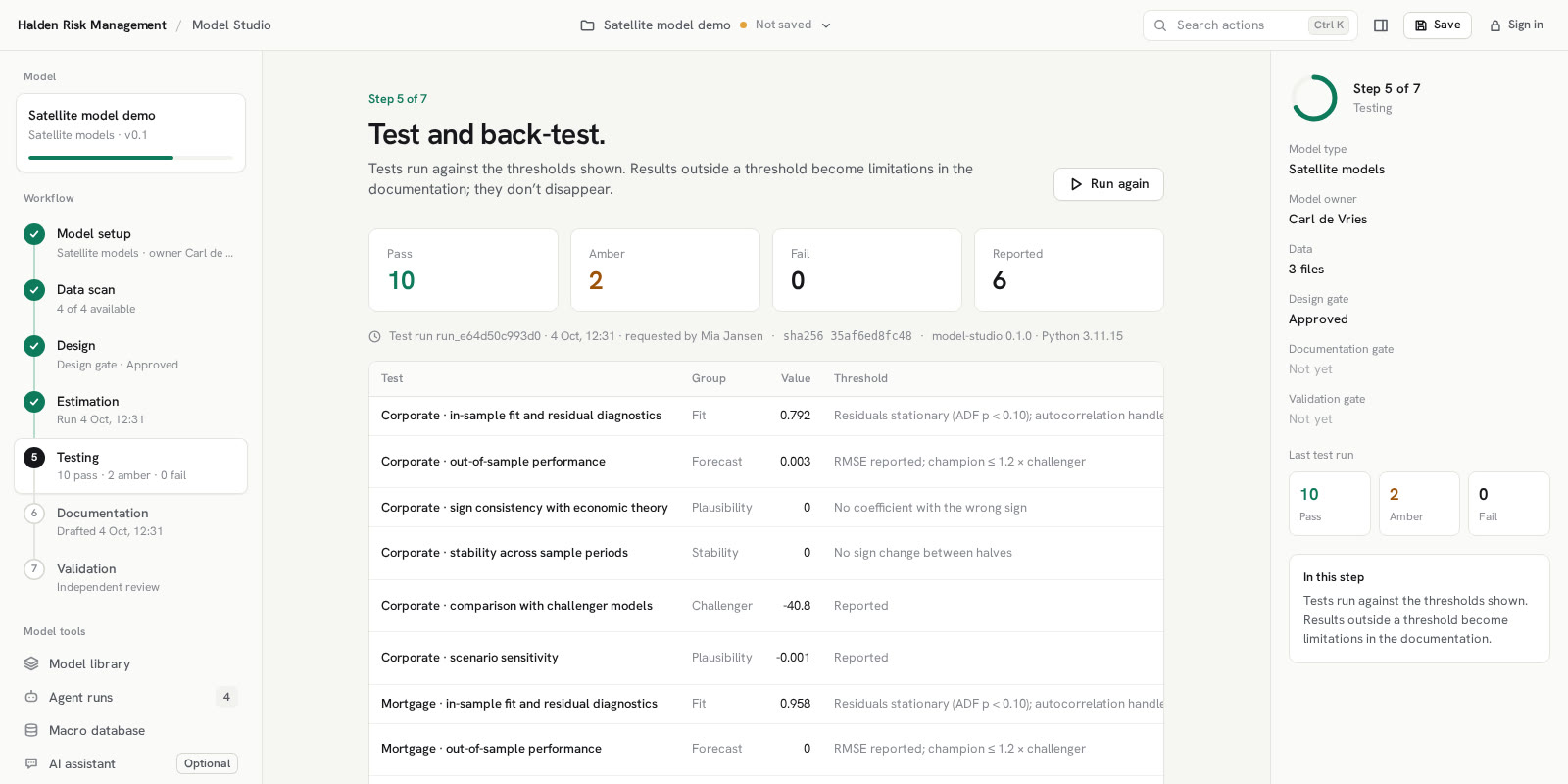Click the clock icon beside Test run info

pos(374,336)
